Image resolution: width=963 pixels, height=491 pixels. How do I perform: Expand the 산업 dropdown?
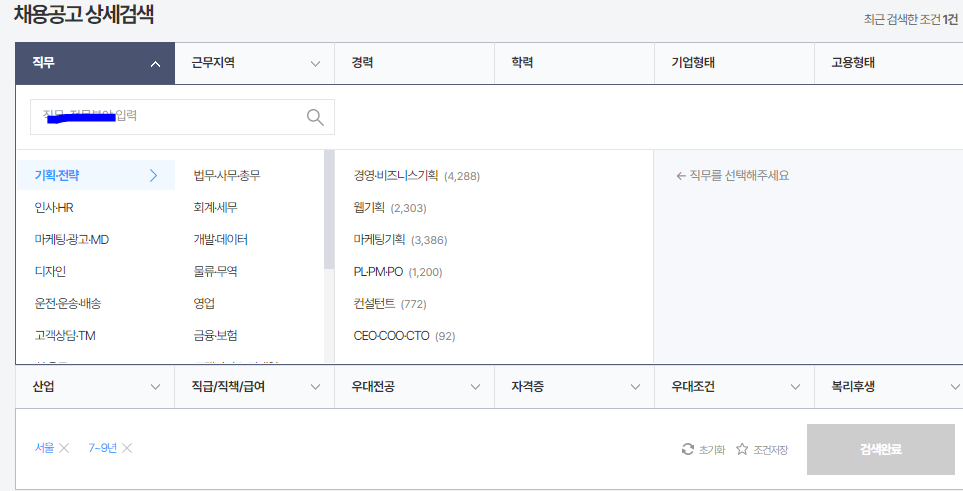pos(95,387)
